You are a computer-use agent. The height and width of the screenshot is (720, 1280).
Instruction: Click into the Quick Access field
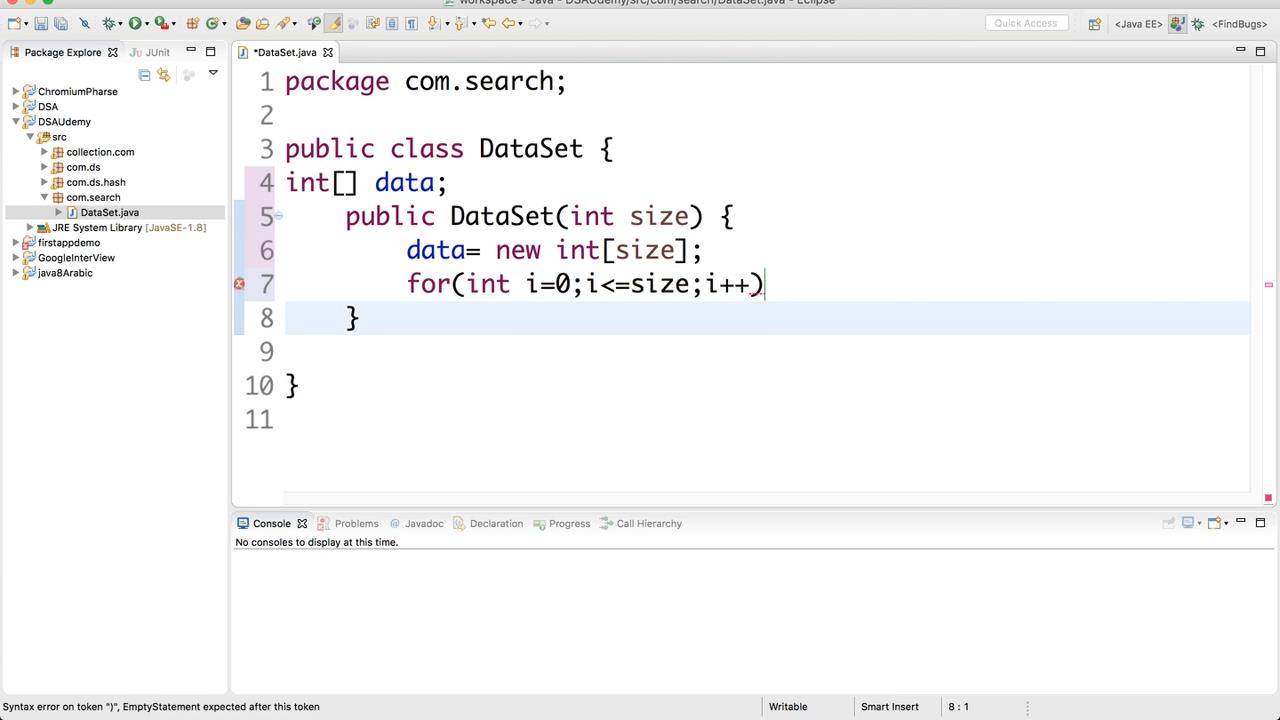1026,23
